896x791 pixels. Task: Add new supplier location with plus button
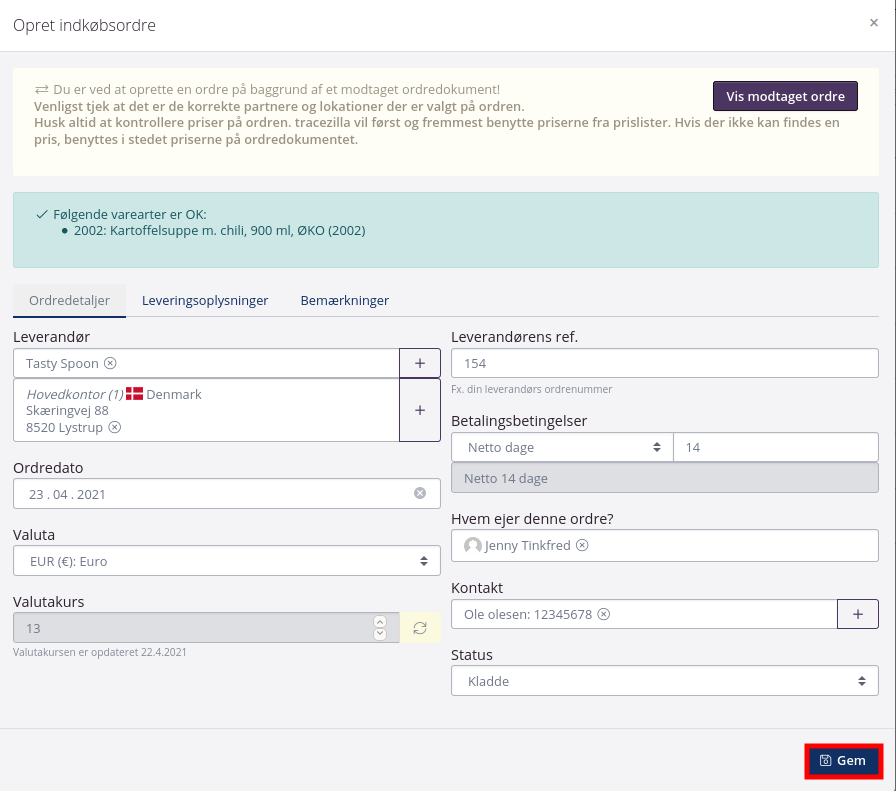(420, 410)
